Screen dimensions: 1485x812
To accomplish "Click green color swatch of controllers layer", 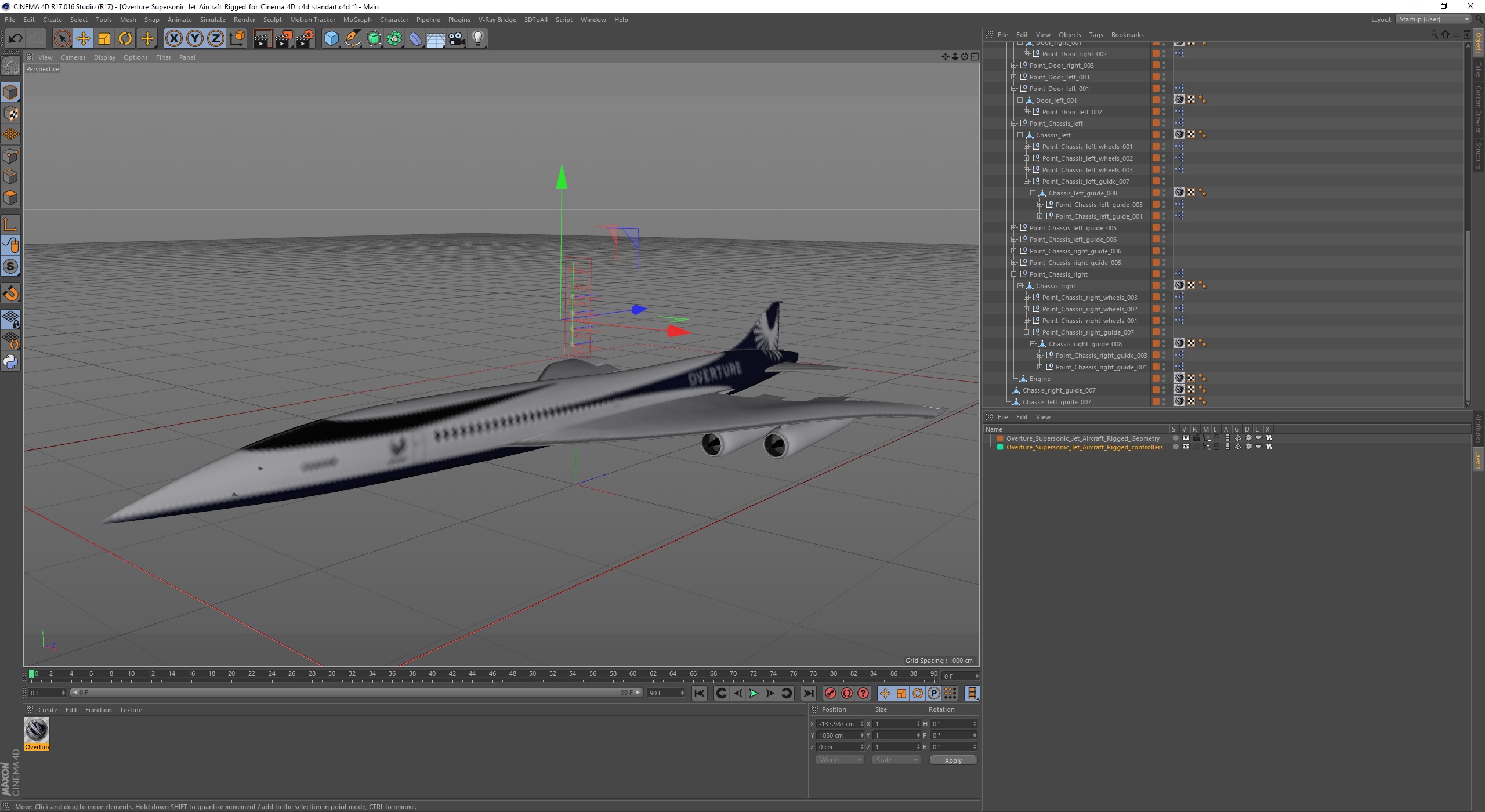I will [1000, 447].
